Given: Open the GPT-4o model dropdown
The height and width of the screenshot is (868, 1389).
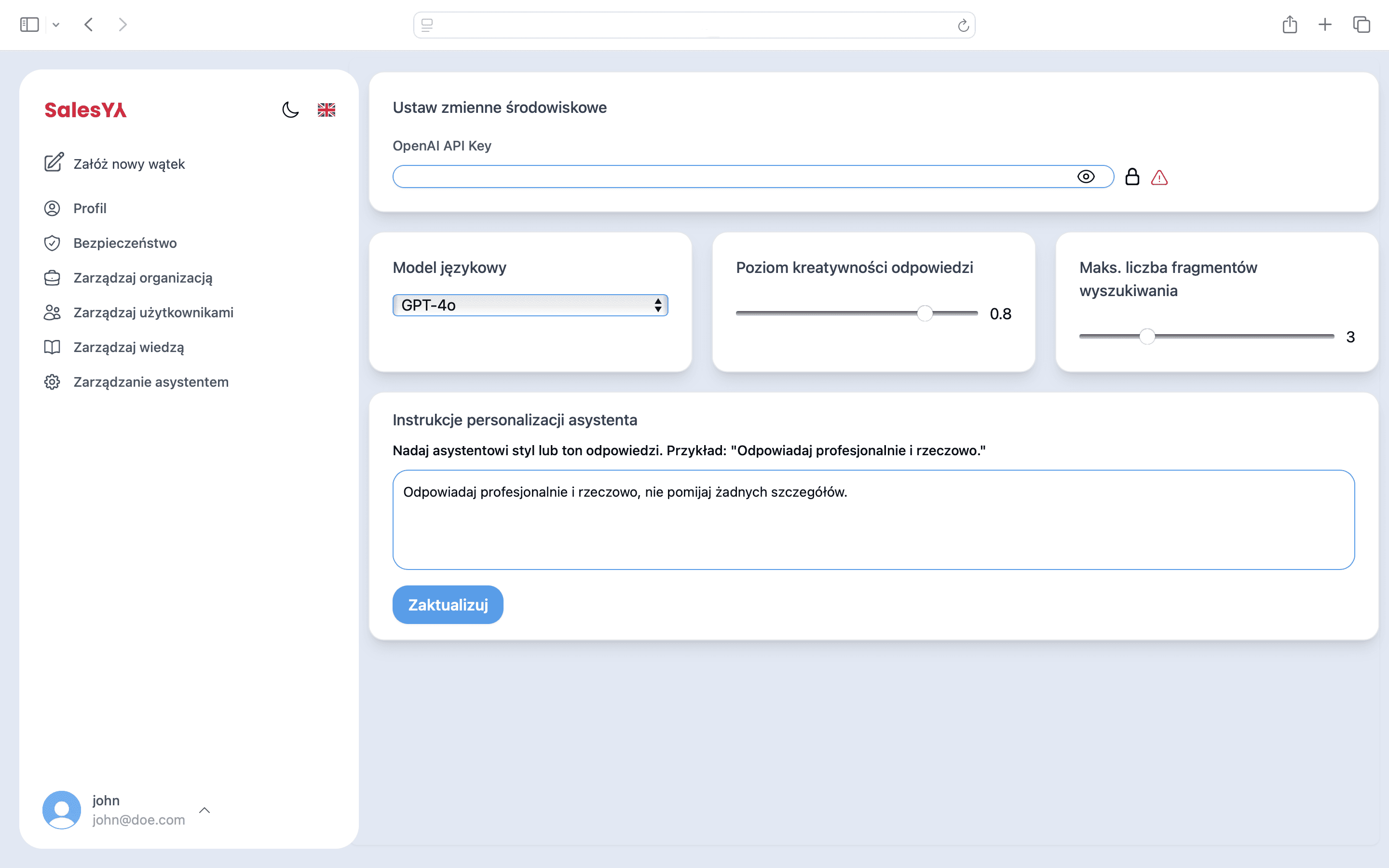Looking at the screenshot, I should [x=530, y=305].
